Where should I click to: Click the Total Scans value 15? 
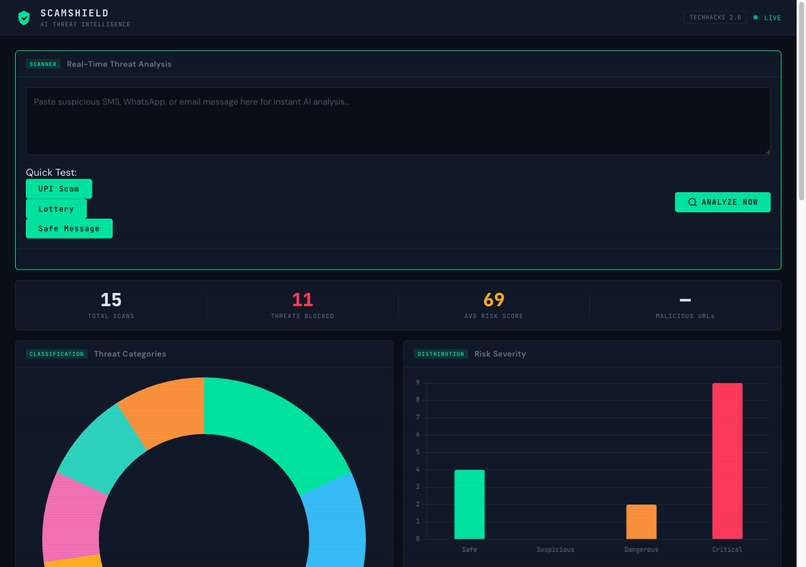coord(111,299)
